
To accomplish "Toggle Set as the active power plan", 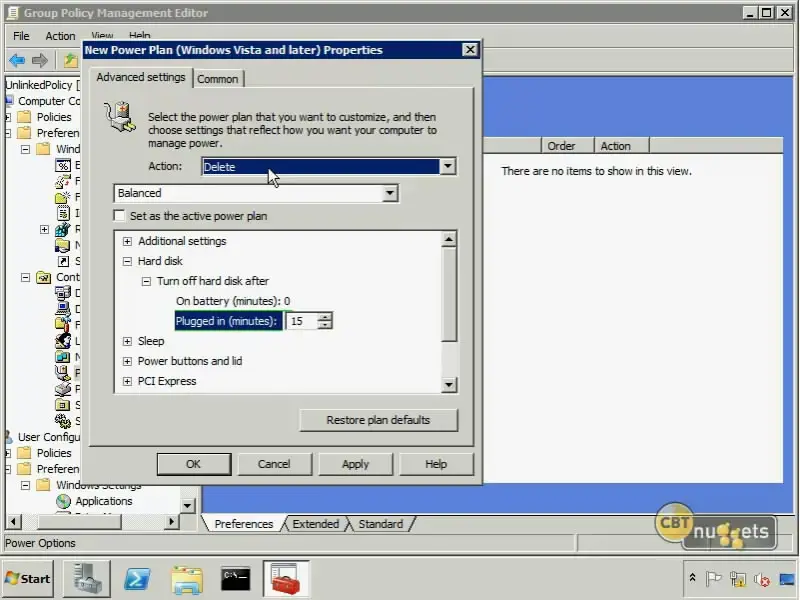I will (119, 215).
